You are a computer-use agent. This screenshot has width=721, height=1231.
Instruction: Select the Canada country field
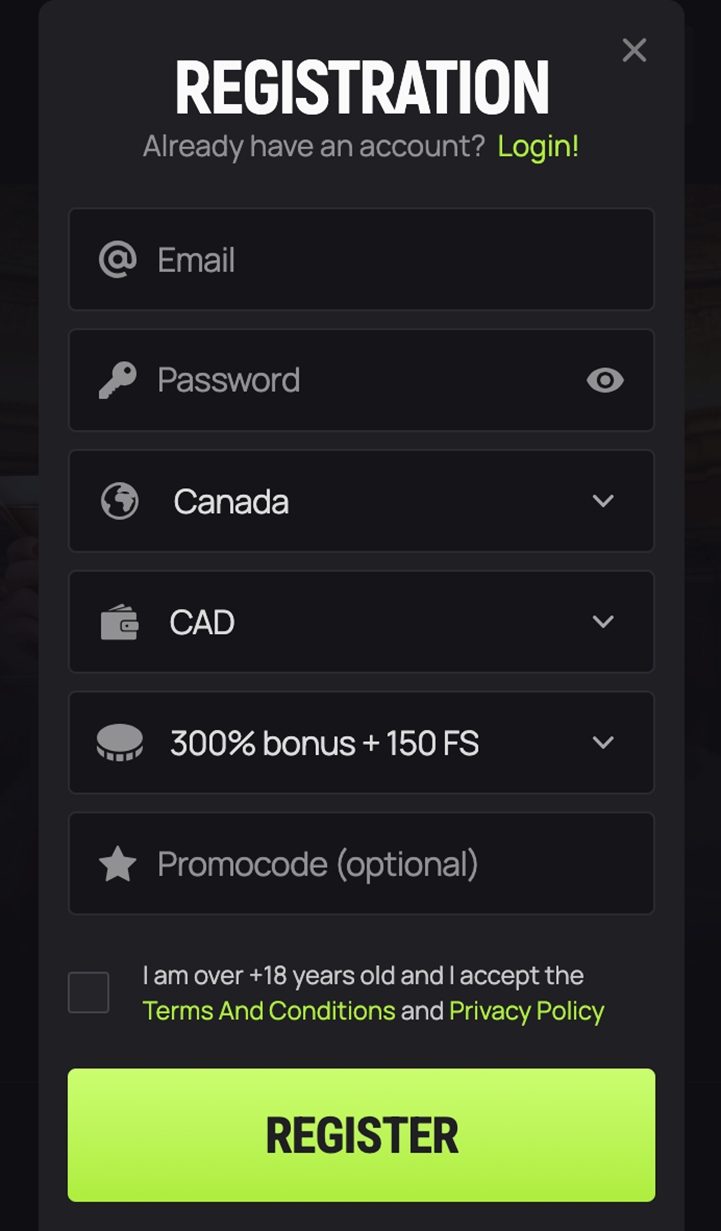click(361, 501)
